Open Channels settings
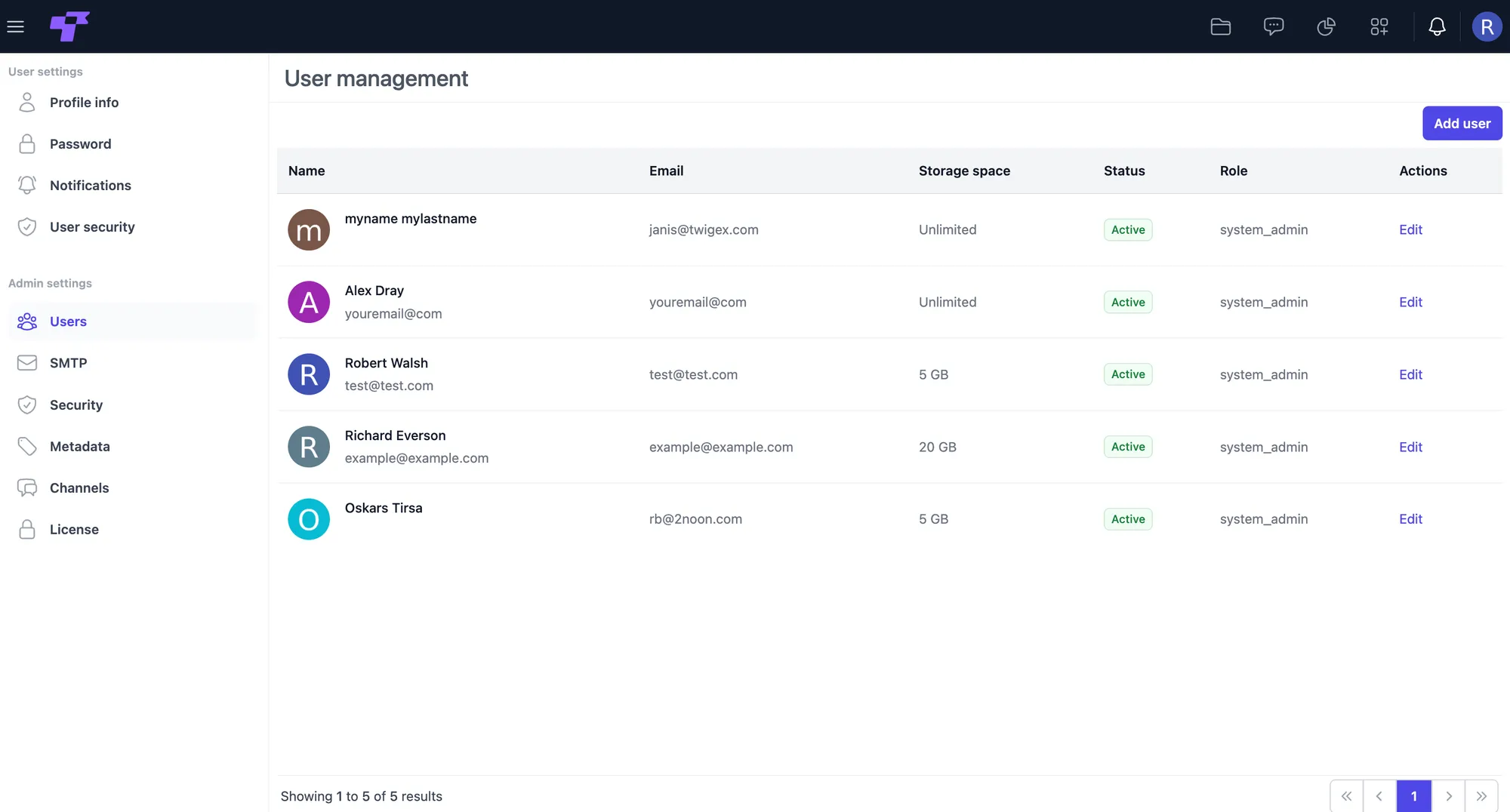Screen dimensions: 1510x812 coord(133,488)
